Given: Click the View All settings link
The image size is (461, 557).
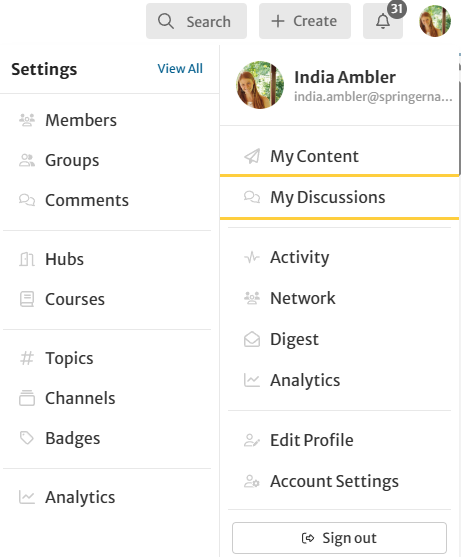Looking at the screenshot, I should [180, 69].
